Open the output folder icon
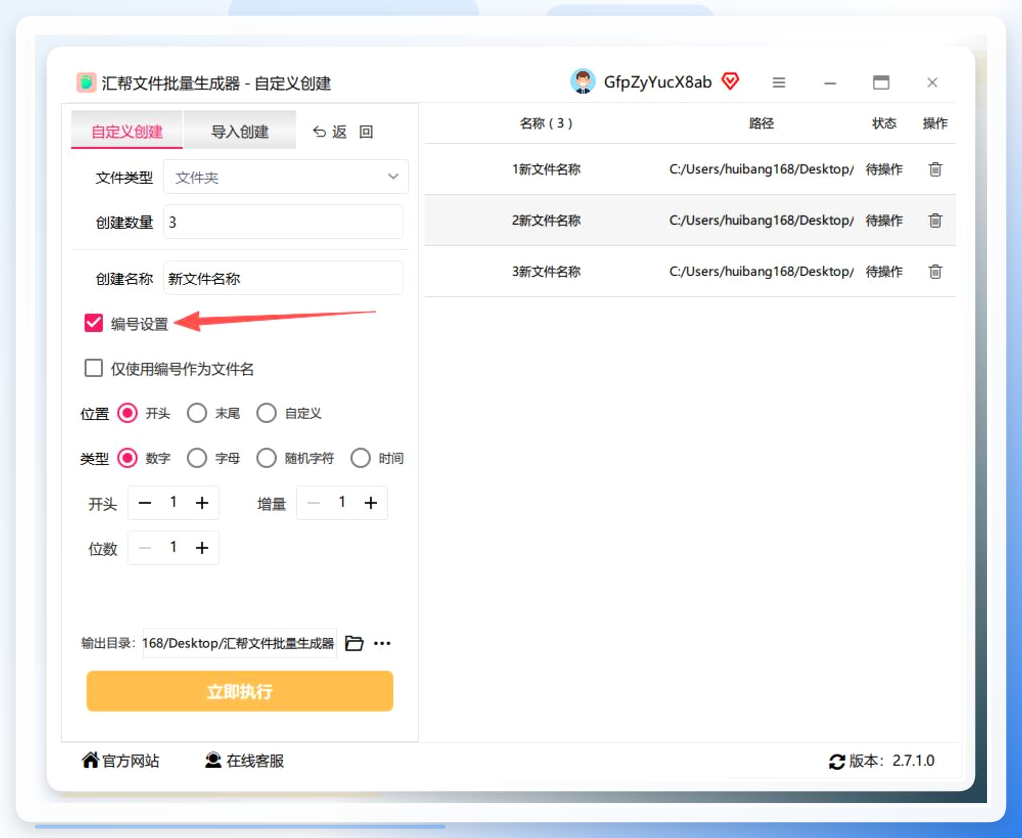The width and height of the screenshot is (1022, 838). (x=354, y=643)
